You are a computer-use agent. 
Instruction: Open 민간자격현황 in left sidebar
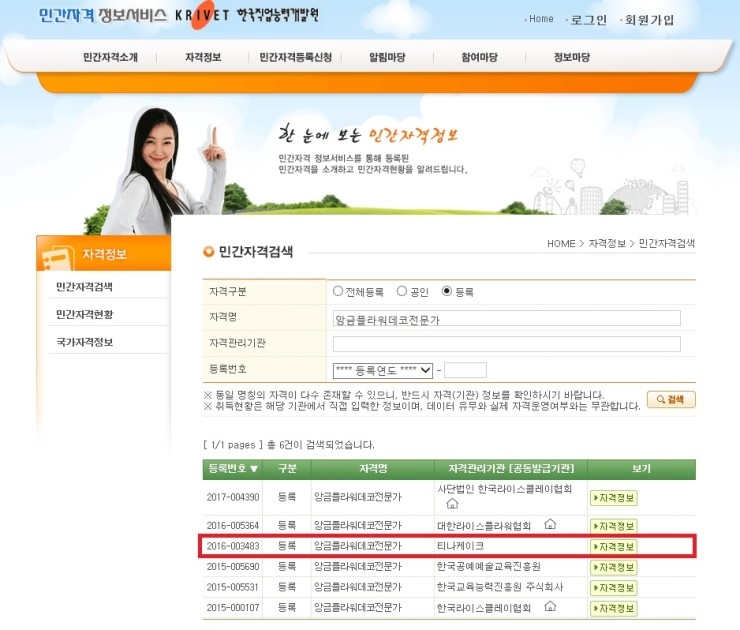coord(84,314)
